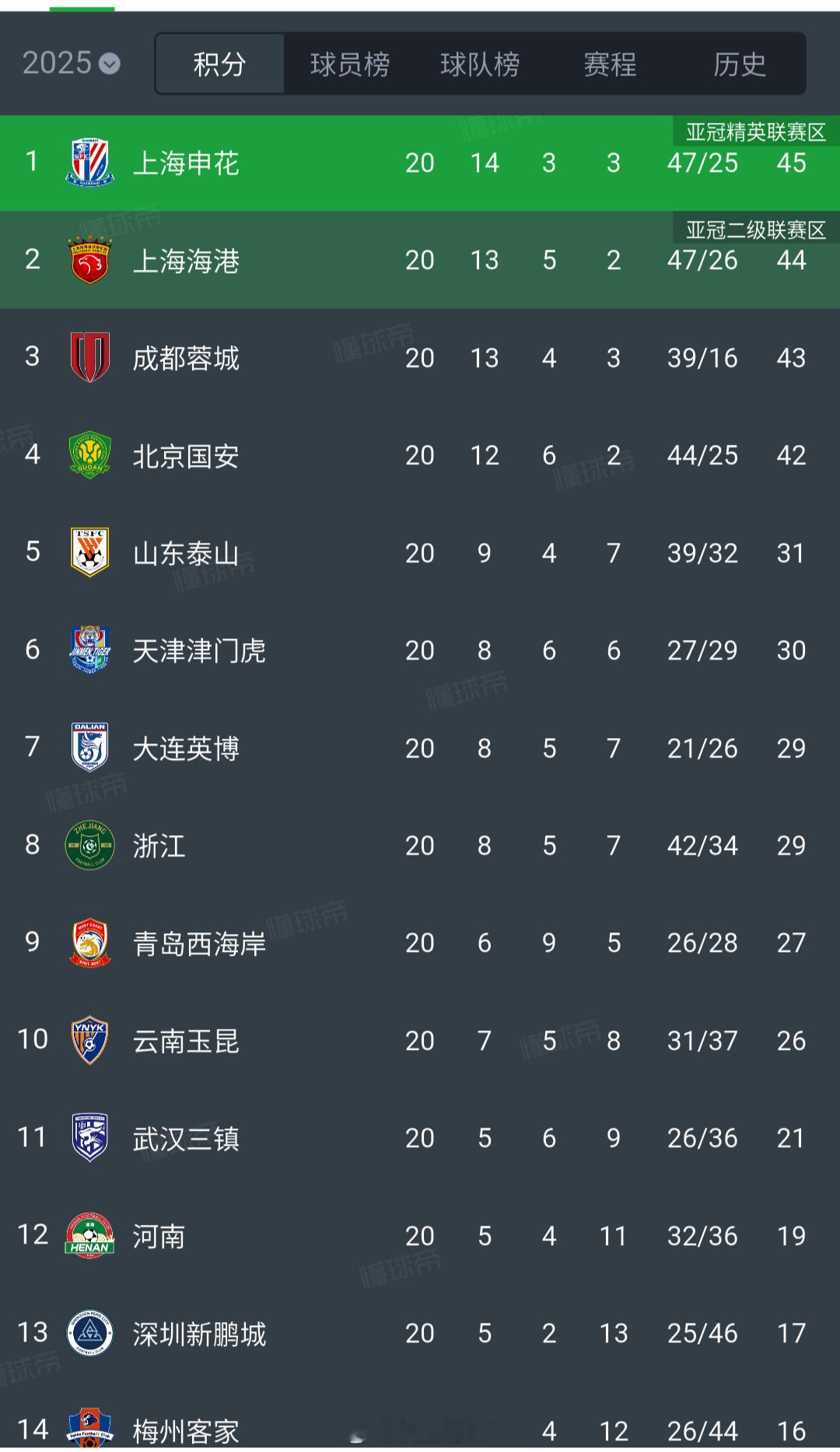Tap the 亚冠精英联赛区 label
This screenshot has width=840, height=1452.
click(755, 132)
